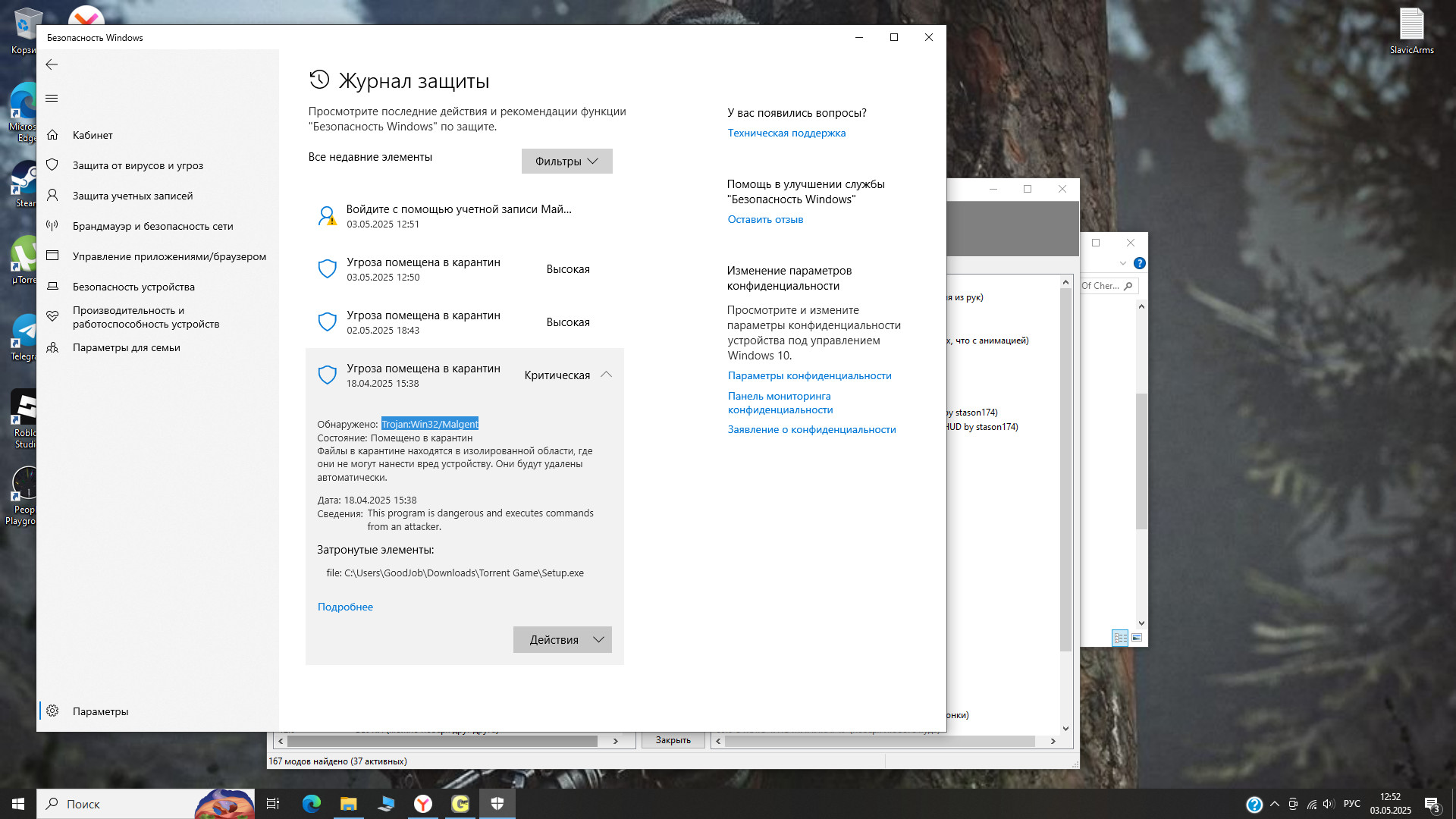1456x819 pixels.
Task: Click the person icon beside account protection
Action: click(52, 196)
